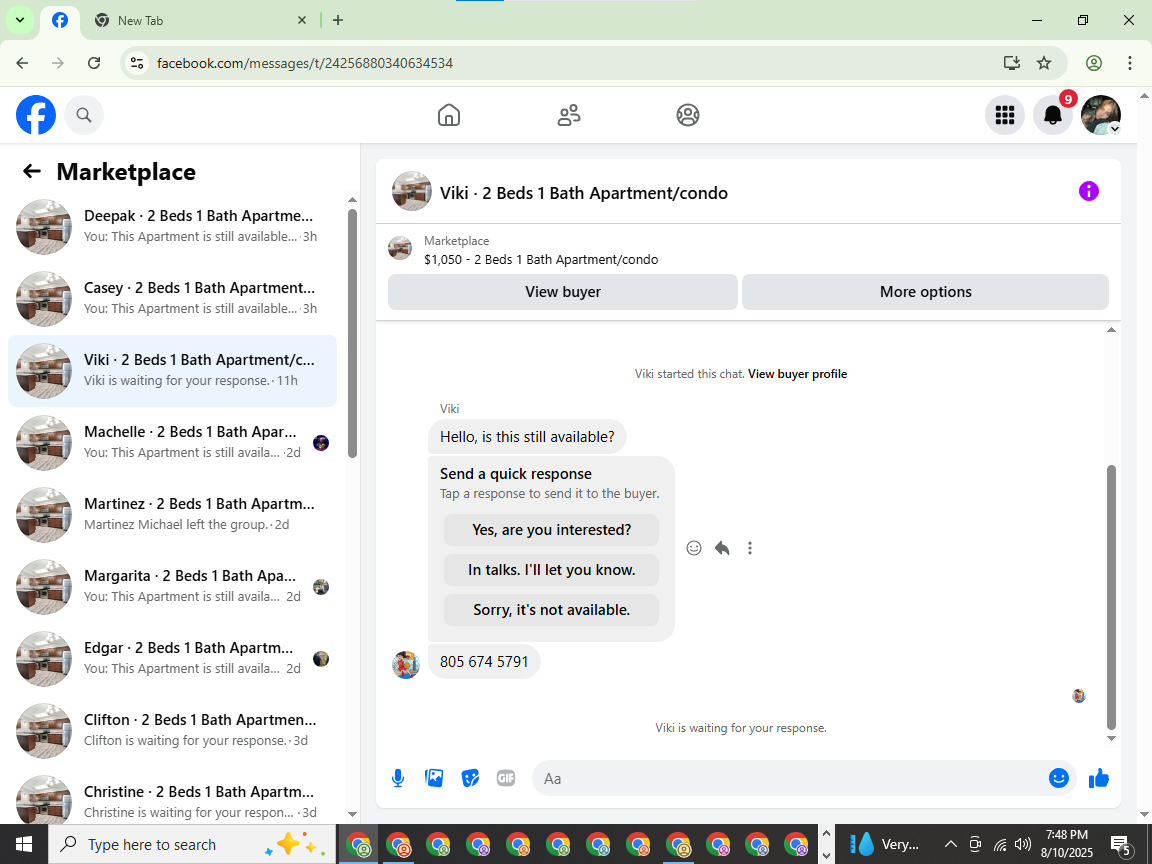Click Viki's avatar beside the phone number
This screenshot has height=864, width=1152.
coord(406,664)
